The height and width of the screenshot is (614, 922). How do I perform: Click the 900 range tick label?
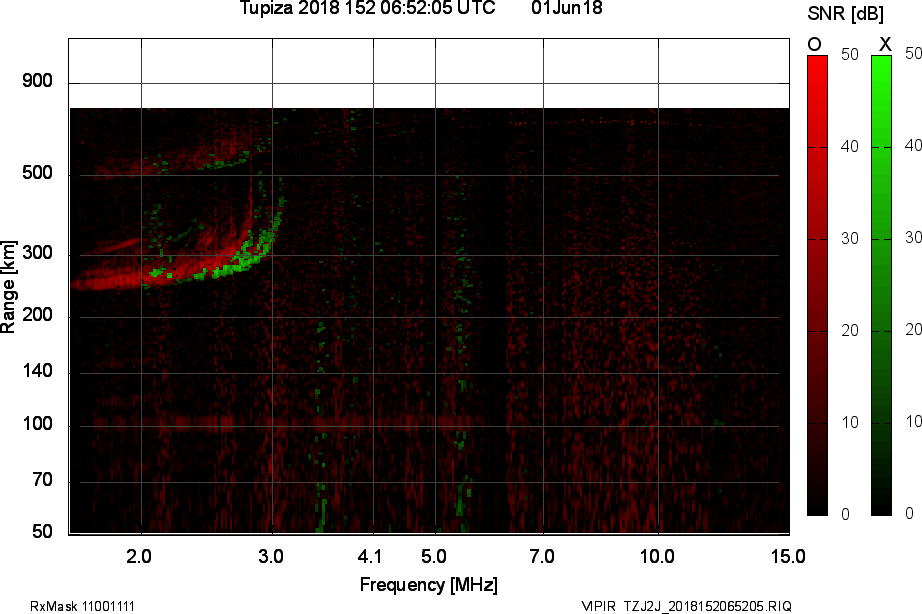(x=37, y=81)
